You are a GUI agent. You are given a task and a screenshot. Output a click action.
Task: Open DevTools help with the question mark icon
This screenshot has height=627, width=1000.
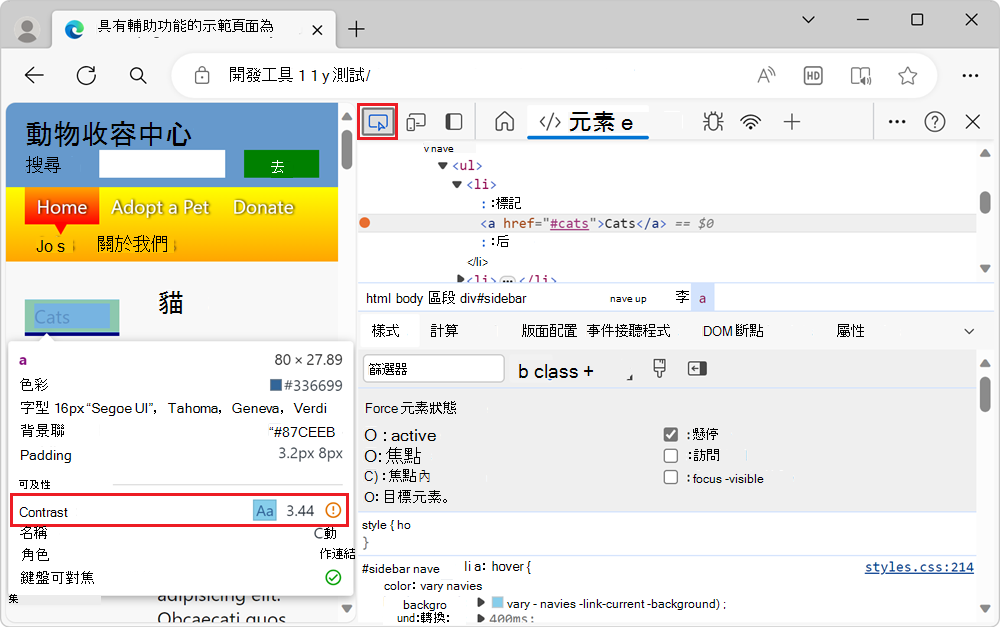click(934, 121)
